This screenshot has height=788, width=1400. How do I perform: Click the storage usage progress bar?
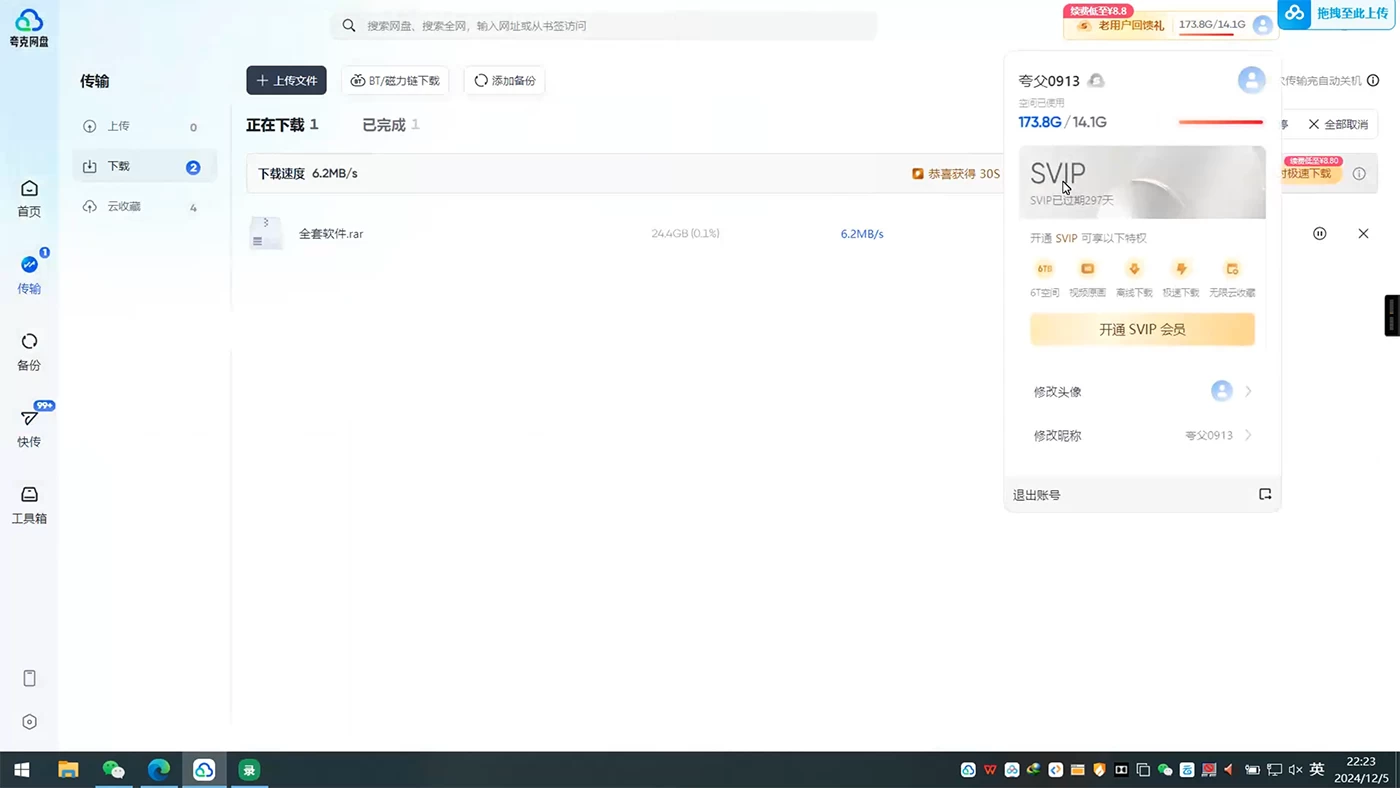tap(1220, 121)
